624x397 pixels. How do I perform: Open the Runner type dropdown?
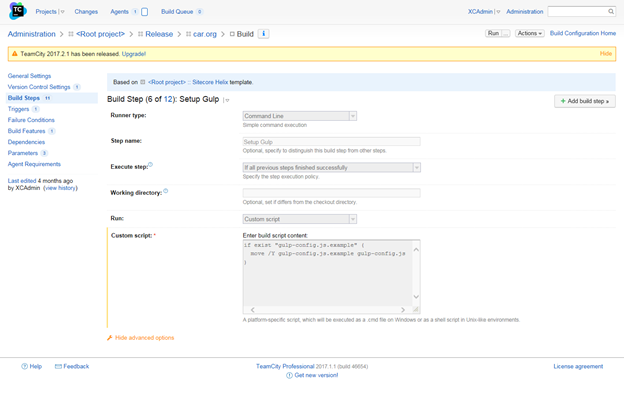point(300,116)
